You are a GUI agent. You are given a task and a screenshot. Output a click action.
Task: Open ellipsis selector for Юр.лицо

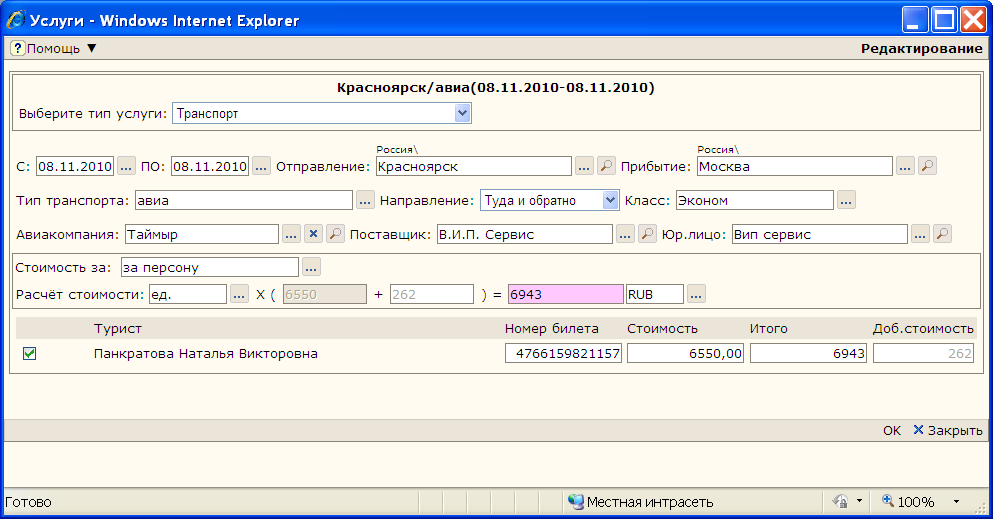920,234
